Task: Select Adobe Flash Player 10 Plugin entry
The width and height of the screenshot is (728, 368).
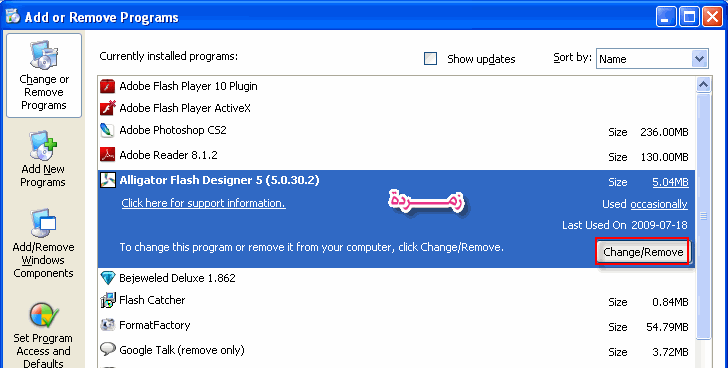Action: 396,86
